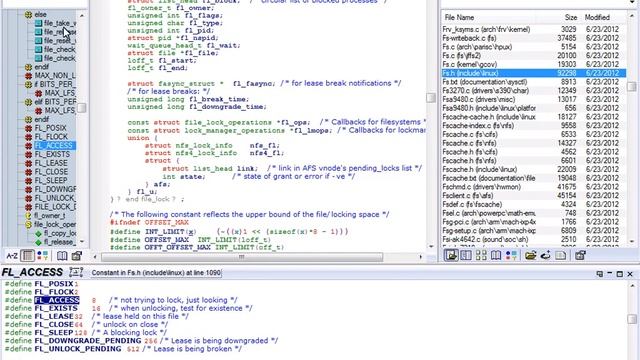Select Fsdef.c (fs\fscache) file

(x=534, y=204)
